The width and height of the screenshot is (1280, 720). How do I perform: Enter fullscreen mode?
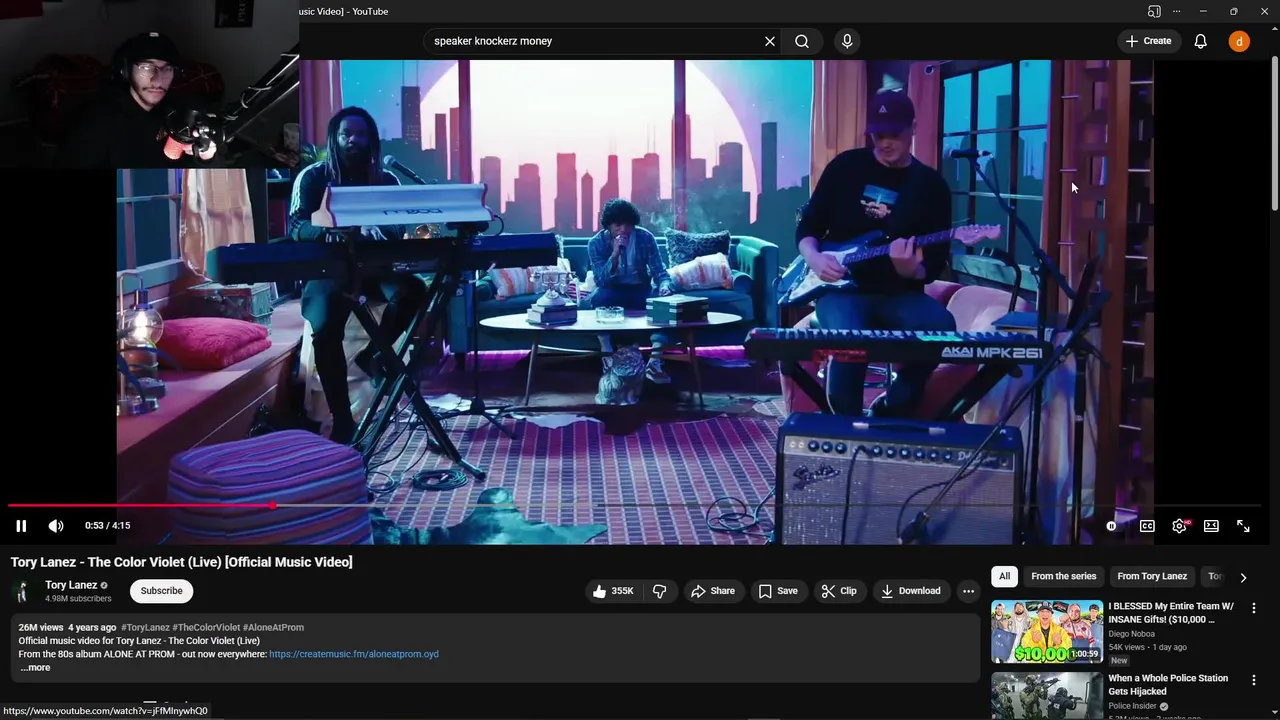1243,526
